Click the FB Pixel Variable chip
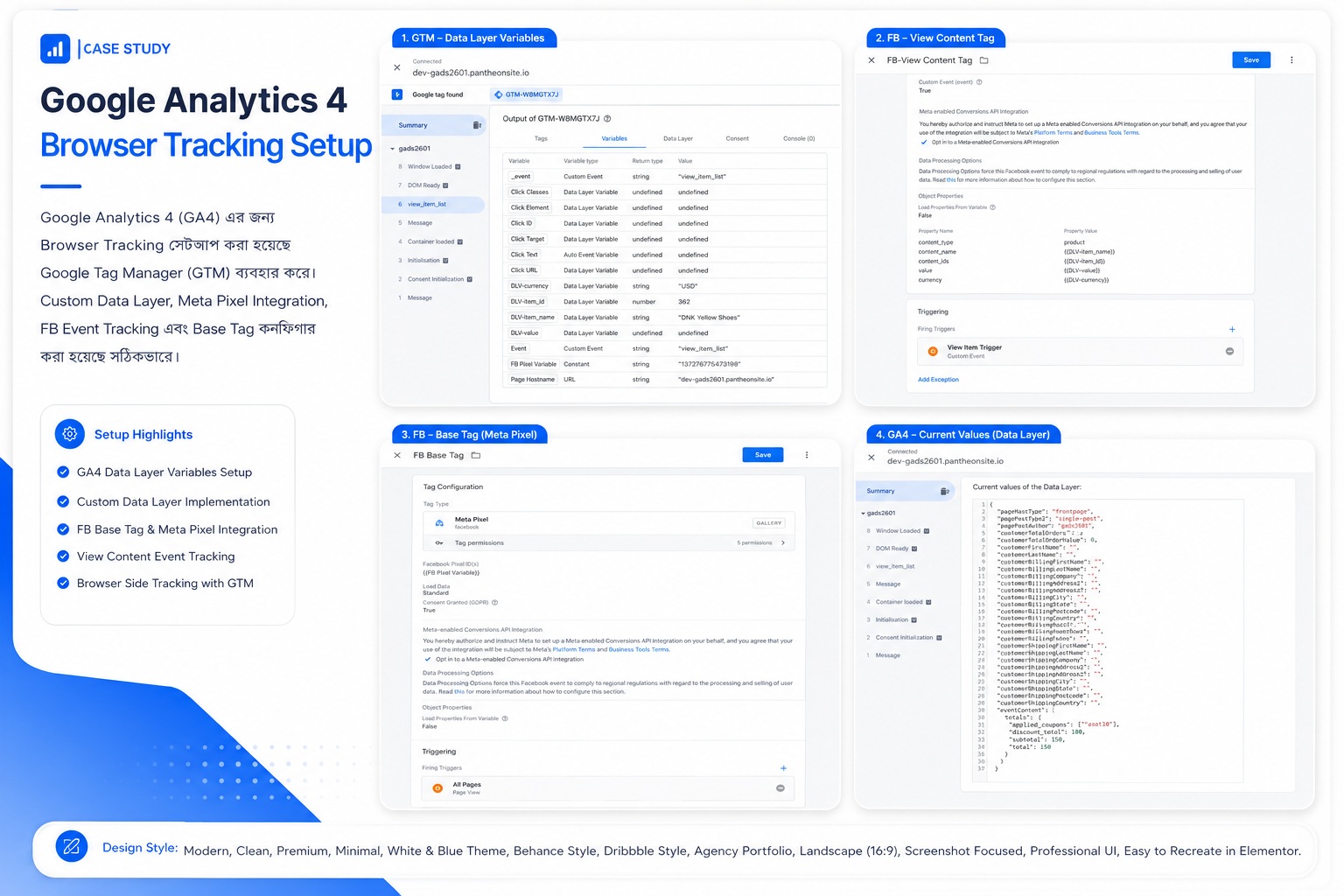The height and width of the screenshot is (896, 1344). pyautogui.click(x=534, y=364)
